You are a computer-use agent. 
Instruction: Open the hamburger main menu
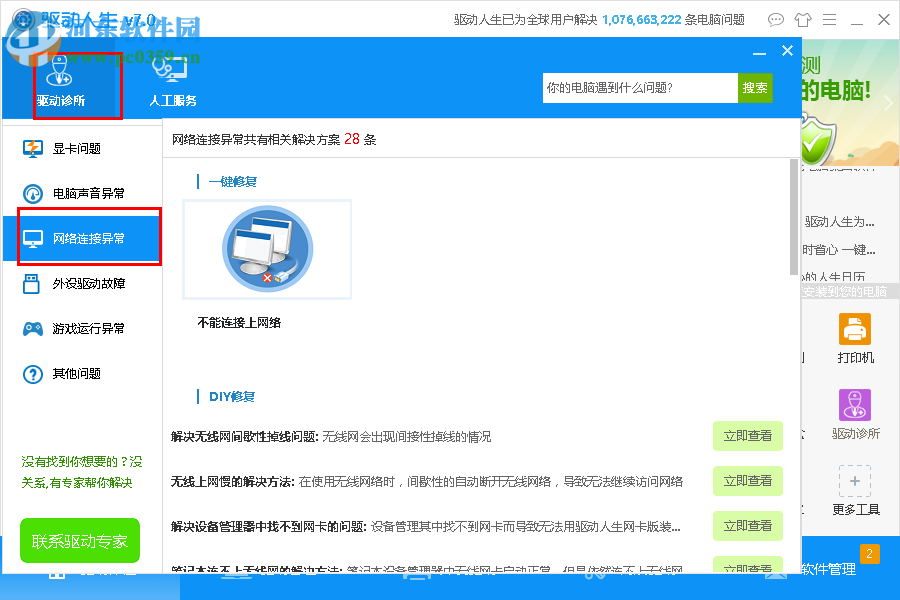point(831,19)
